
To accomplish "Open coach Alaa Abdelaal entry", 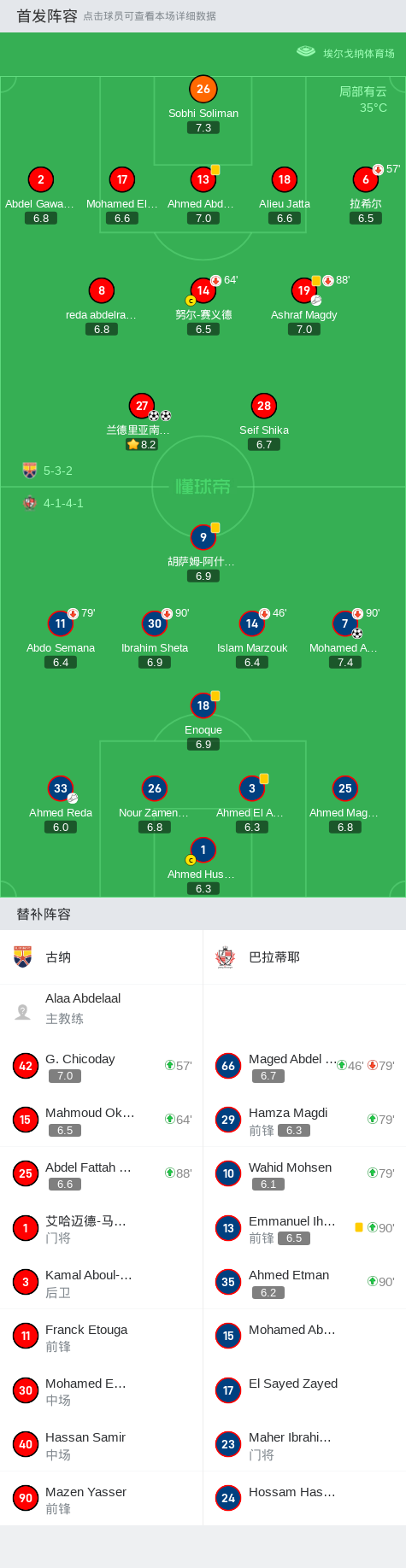I will pos(102,1009).
